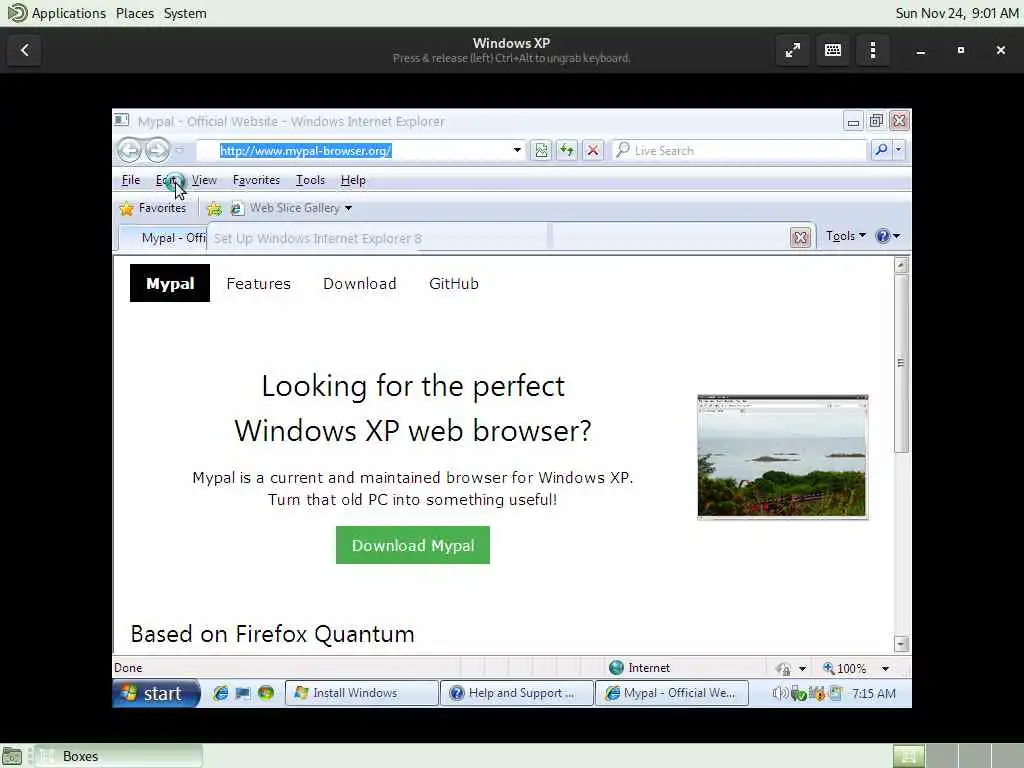The image size is (1024, 768).
Task: Switch to the Mypal - Offi tab
Action: pyautogui.click(x=163, y=238)
